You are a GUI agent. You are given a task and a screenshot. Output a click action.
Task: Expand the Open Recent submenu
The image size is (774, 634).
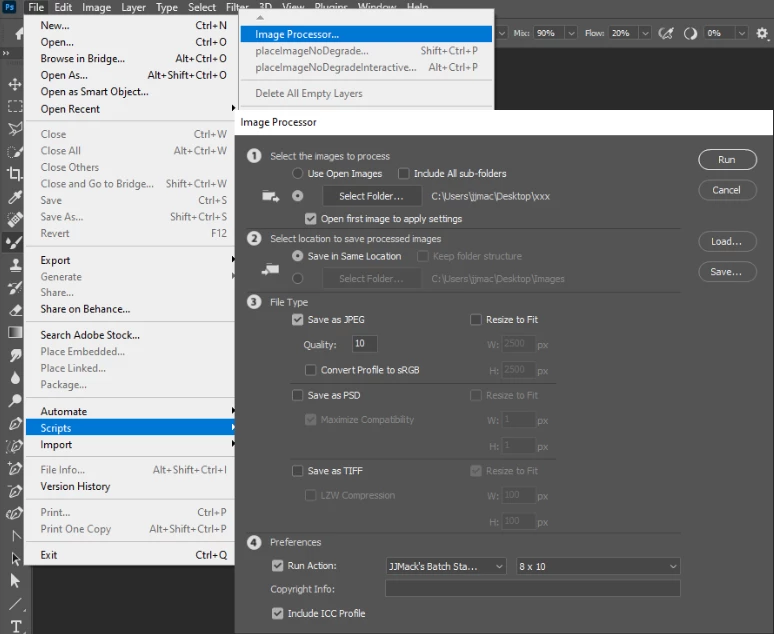[x=130, y=109]
